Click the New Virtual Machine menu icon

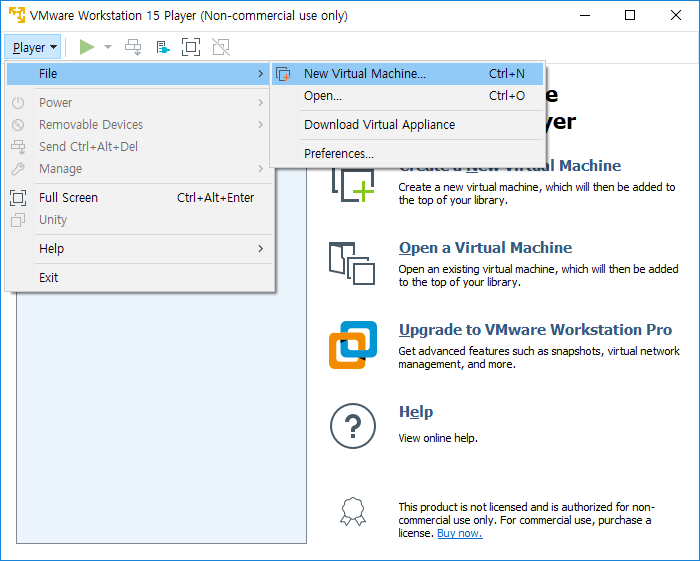(x=283, y=74)
